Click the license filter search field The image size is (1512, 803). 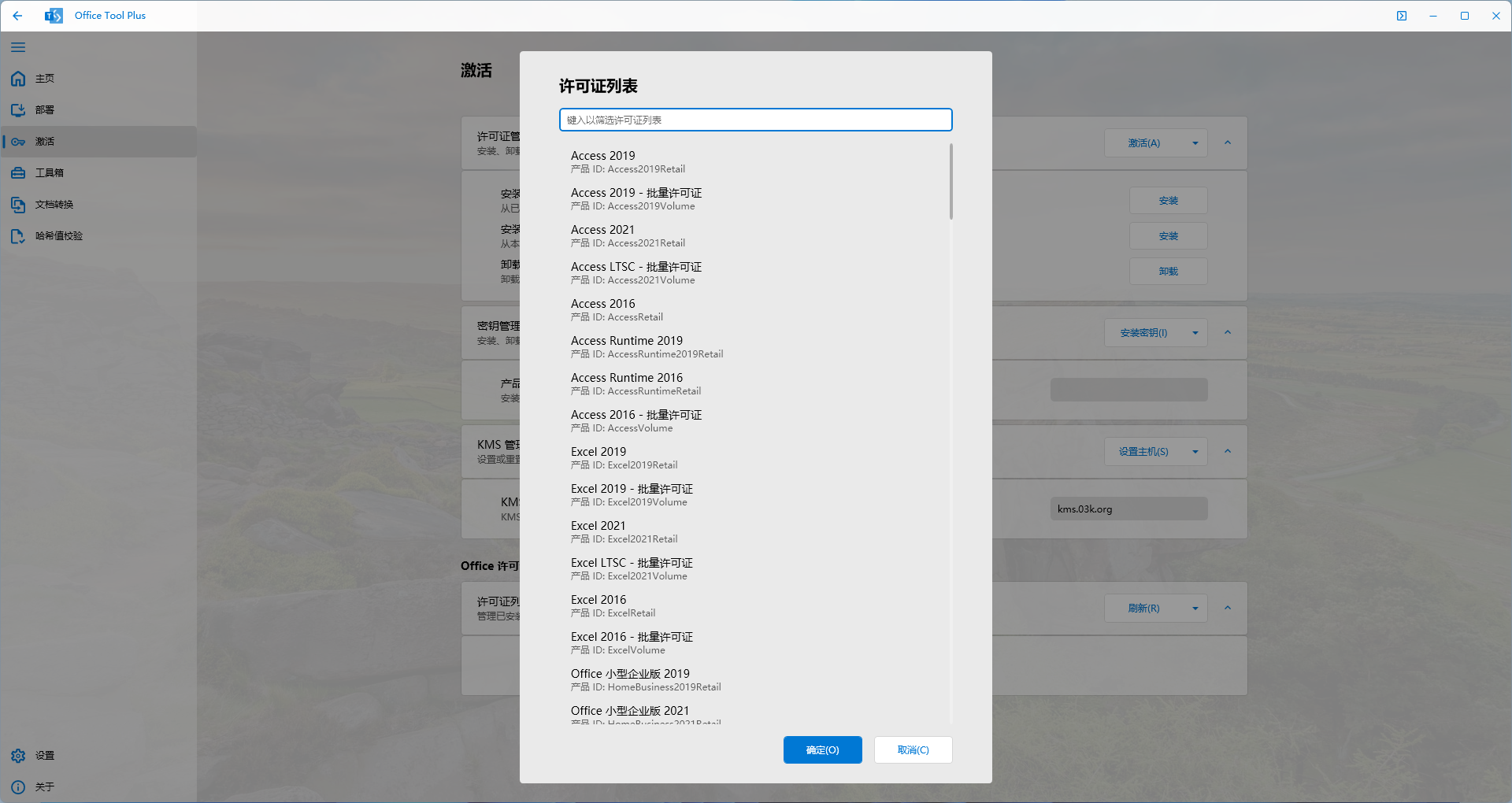(755, 120)
